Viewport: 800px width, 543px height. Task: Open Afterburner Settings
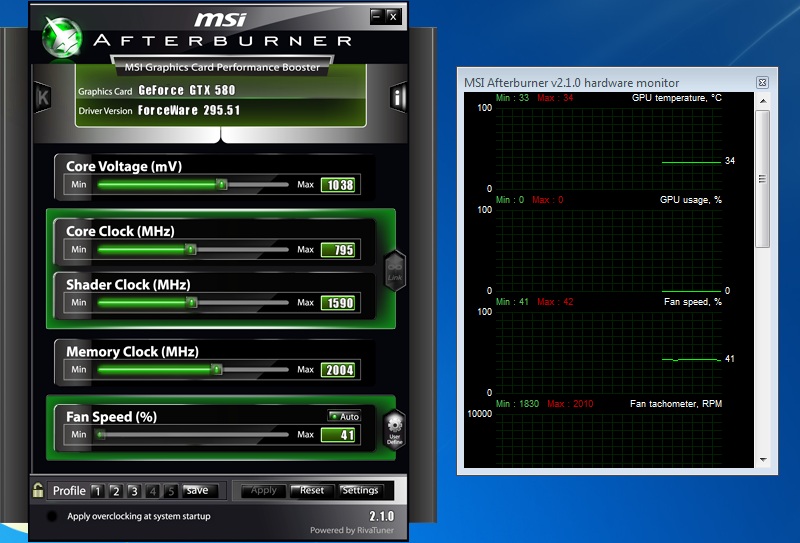pyautogui.click(x=360, y=490)
